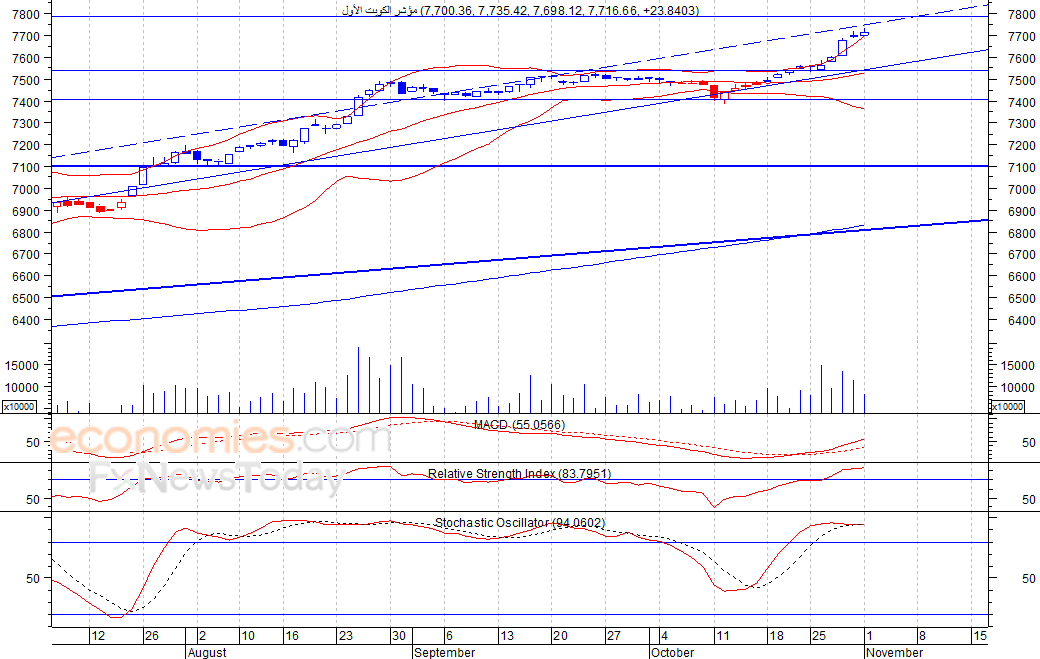Viewport: 1040px width, 659px height.
Task: Click the right x10000 volume scale box
Action: 1007,406
